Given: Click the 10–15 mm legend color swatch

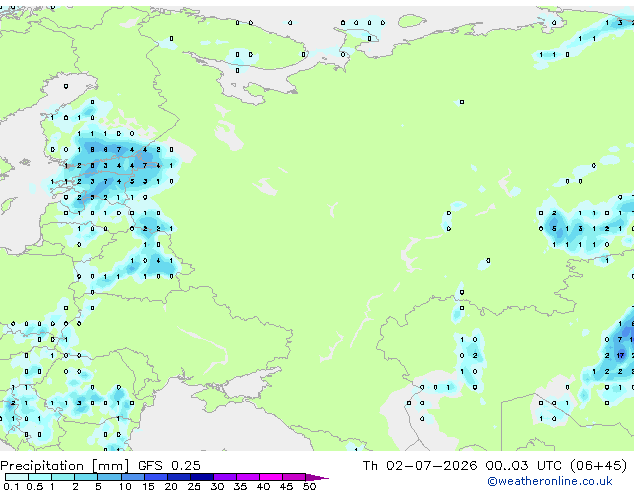Looking at the screenshot, I should click(x=133, y=477).
